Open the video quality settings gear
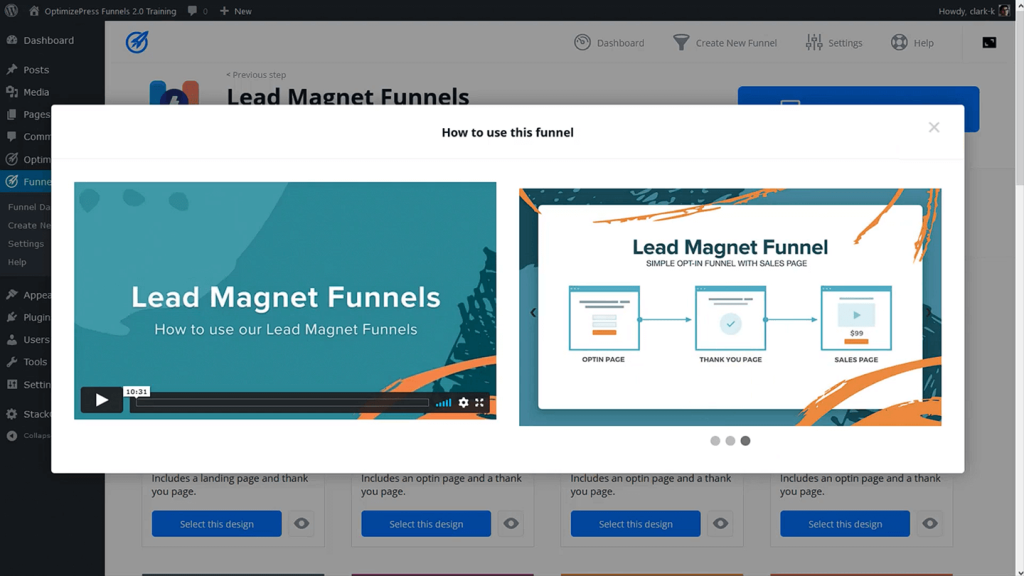 (463, 403)
